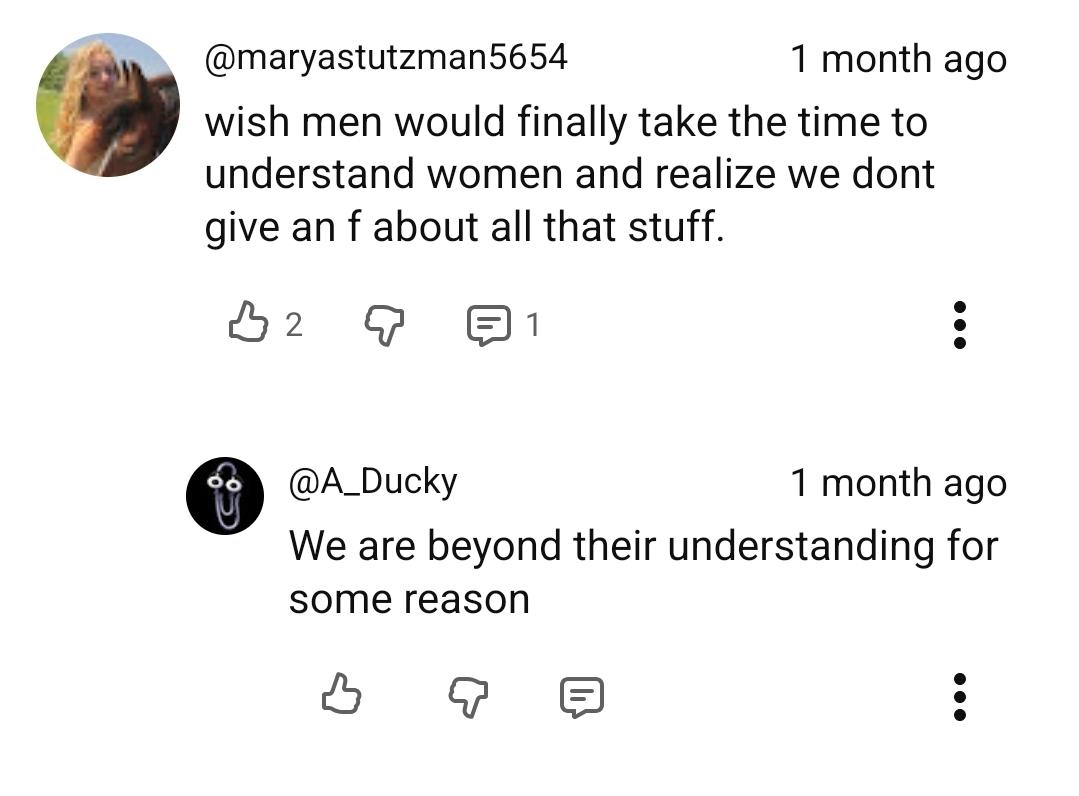Open three-dot options for @A_Ducky's reply
1079x796 pixels.
click(x=959, y=696)
